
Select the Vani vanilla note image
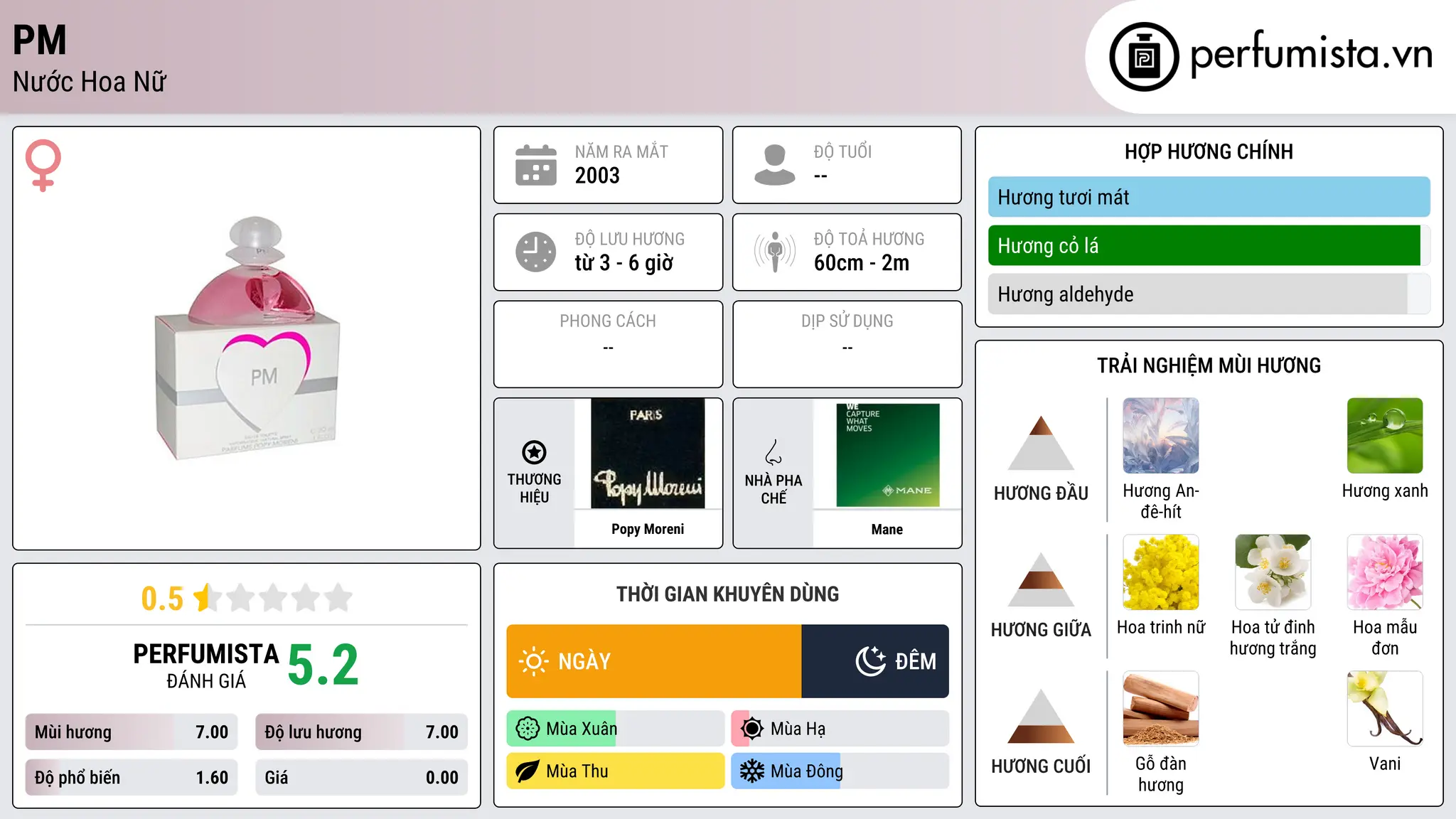click(1385, 708)
